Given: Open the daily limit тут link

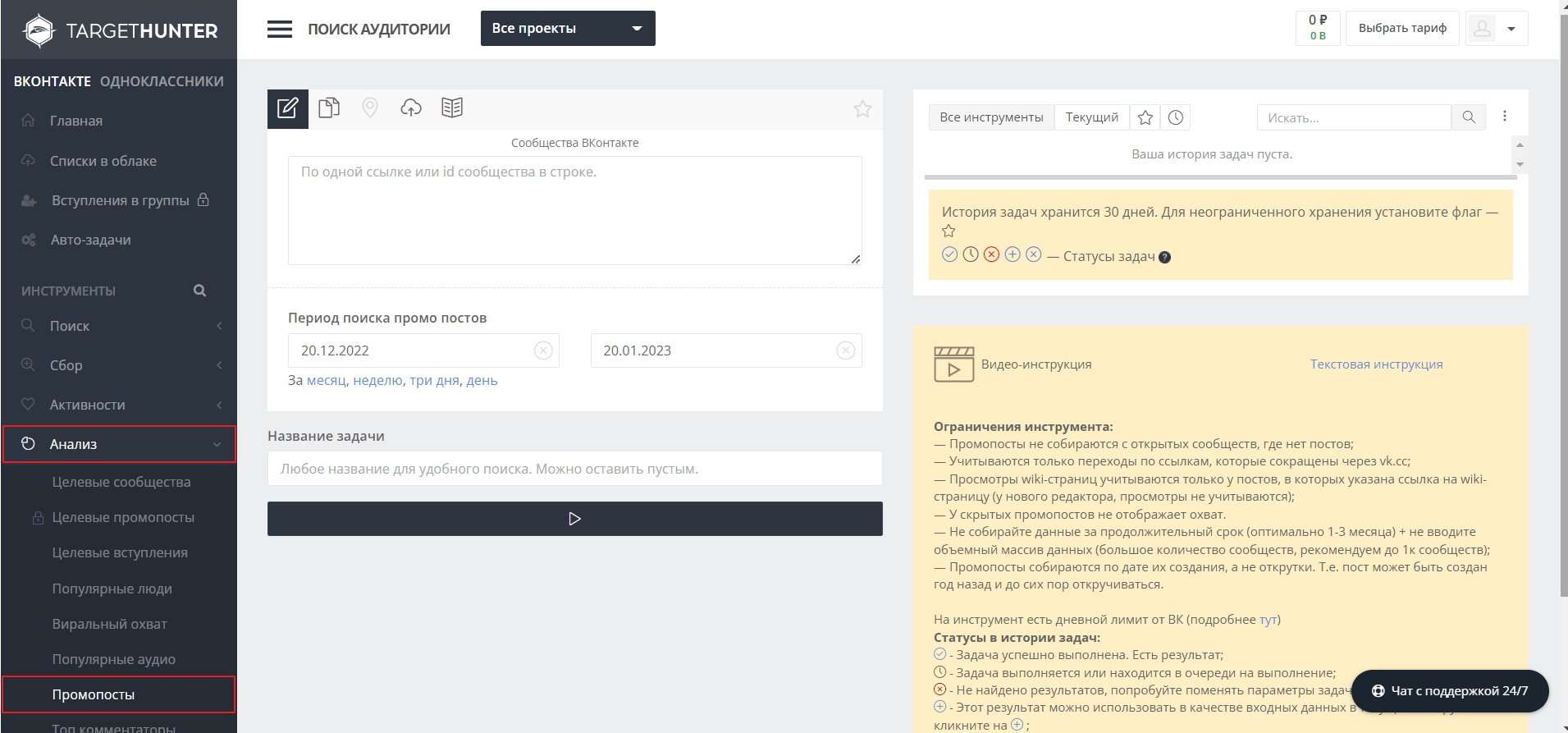Looking at the screenshot, I should tap(1269, 620).
